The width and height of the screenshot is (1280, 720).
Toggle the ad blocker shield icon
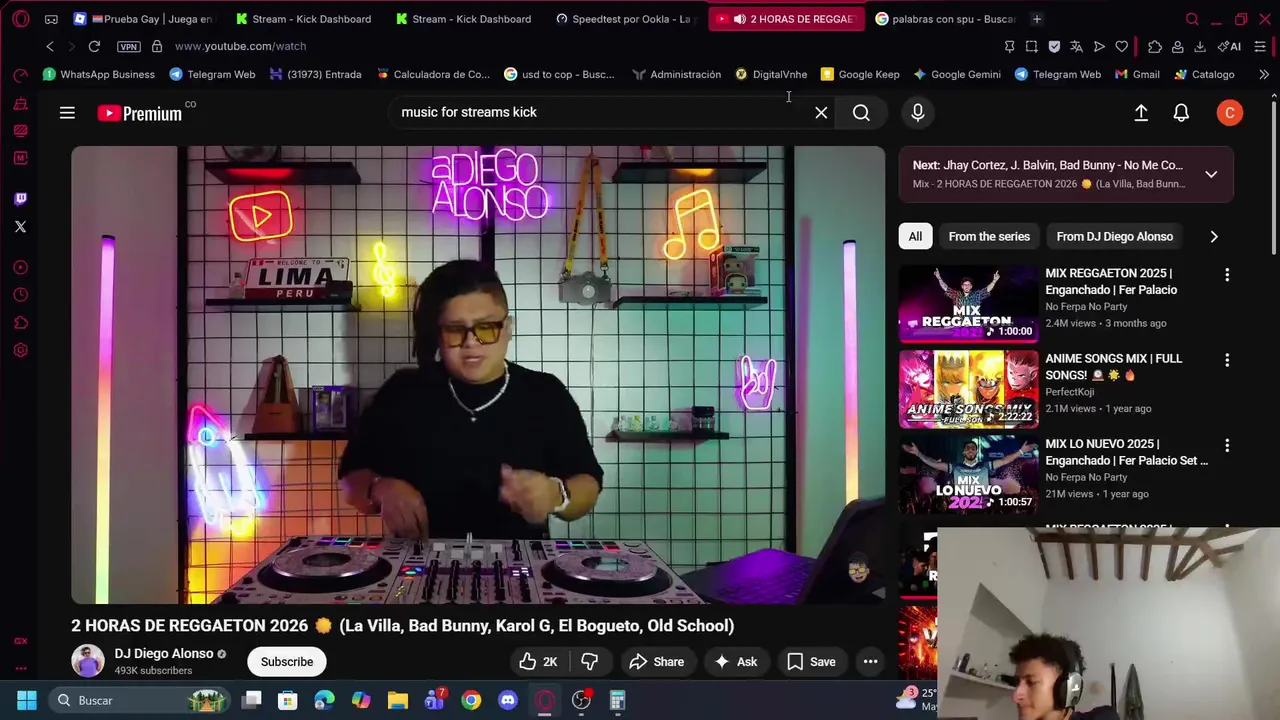pos(1054,46)
